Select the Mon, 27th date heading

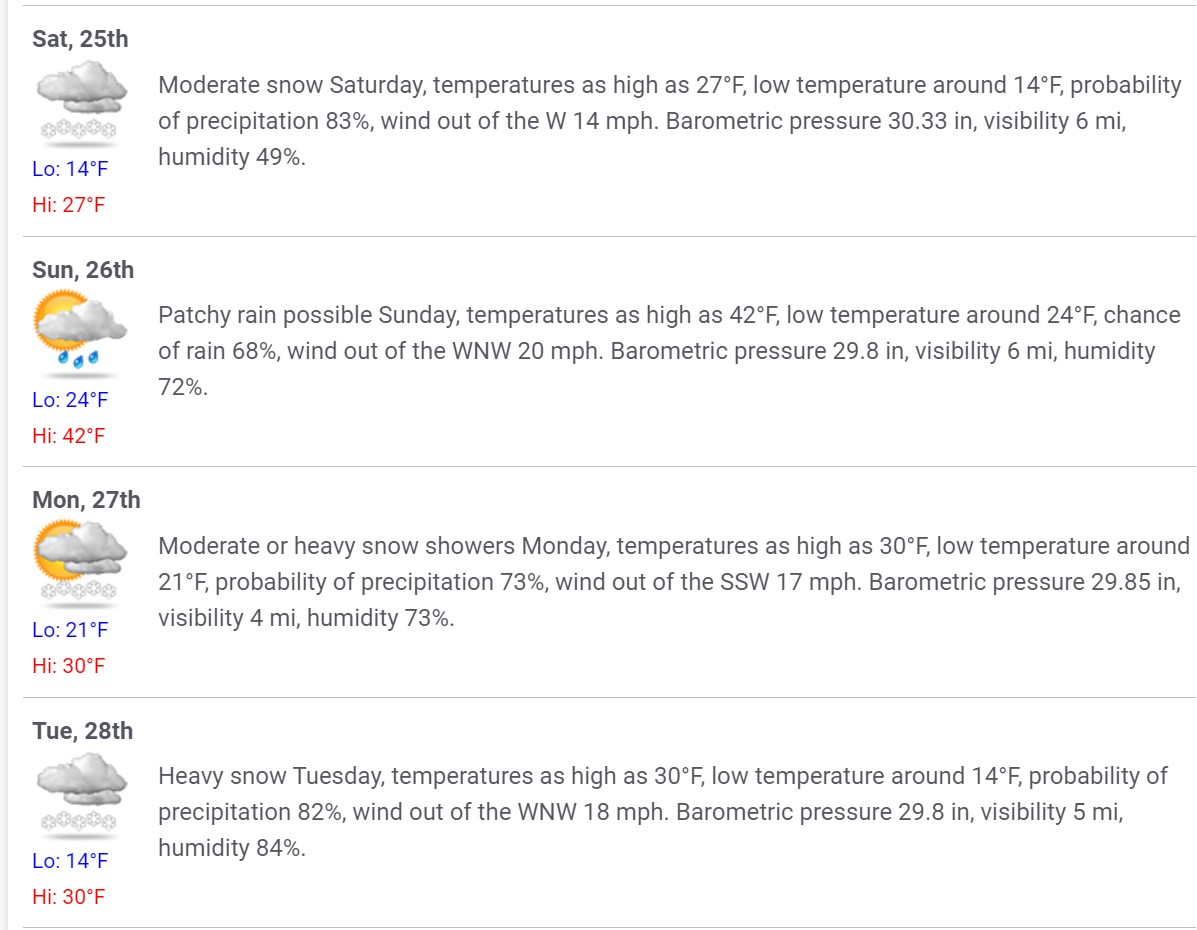click(86, 500)
